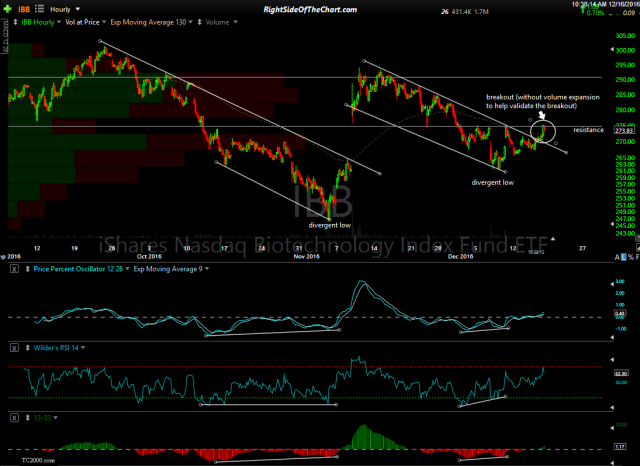Screen dimensions: 640x466
Task: Select the resistance annotation text
Action: (x=588, y=130)
